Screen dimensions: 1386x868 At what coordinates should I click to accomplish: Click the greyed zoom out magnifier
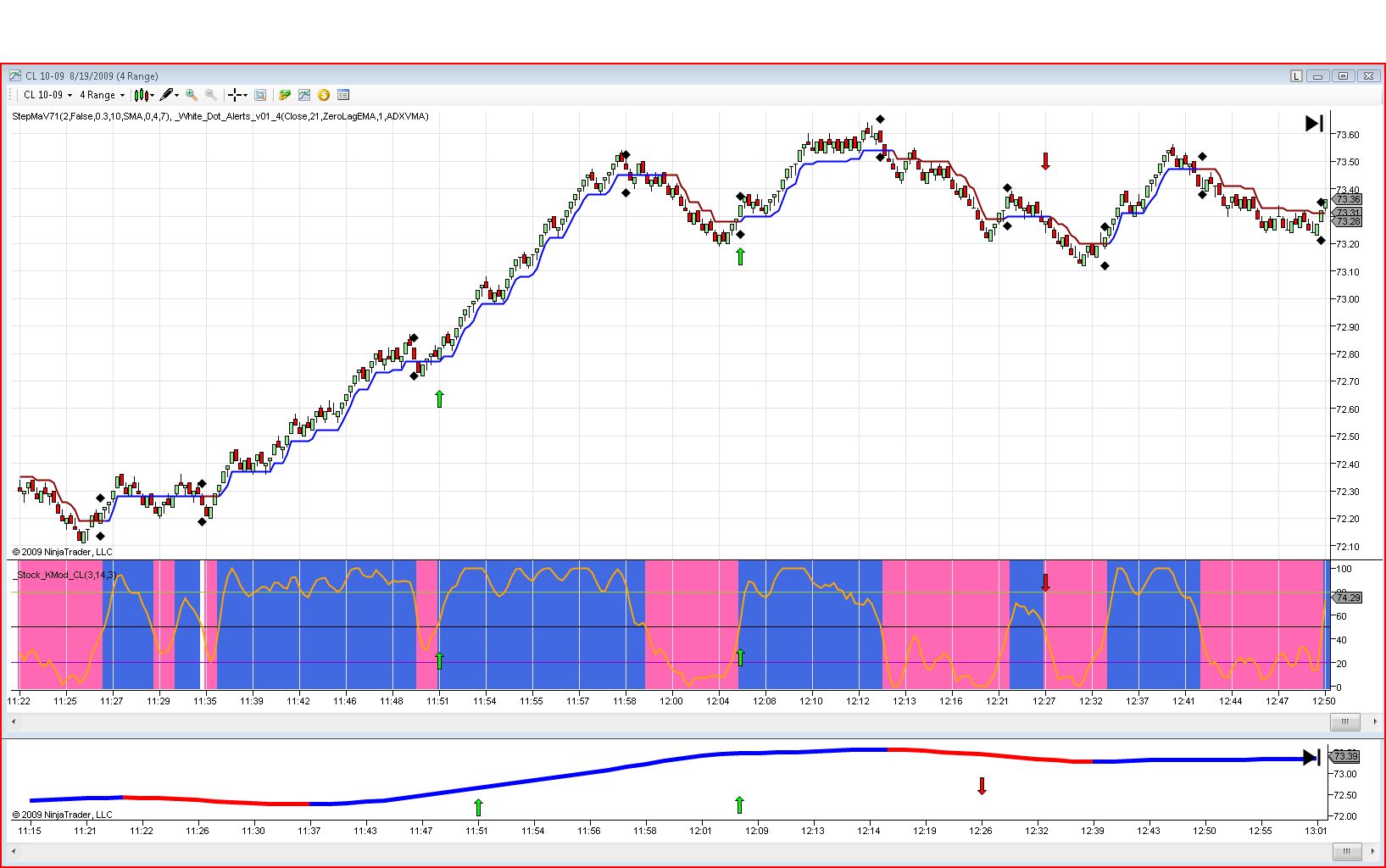[x=210, y=95]
